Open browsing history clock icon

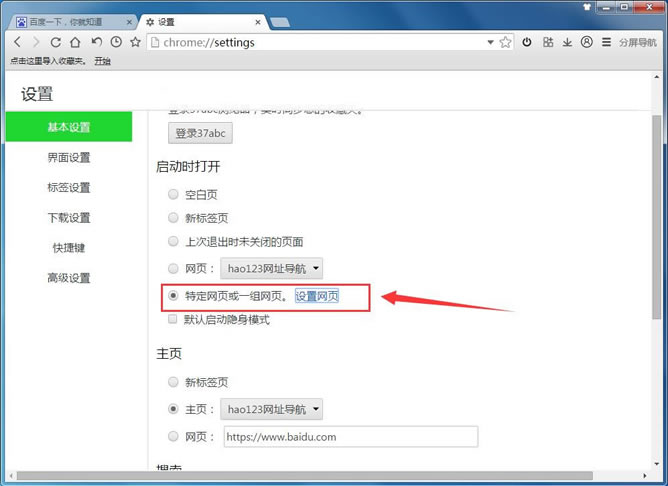coord(116,42)
